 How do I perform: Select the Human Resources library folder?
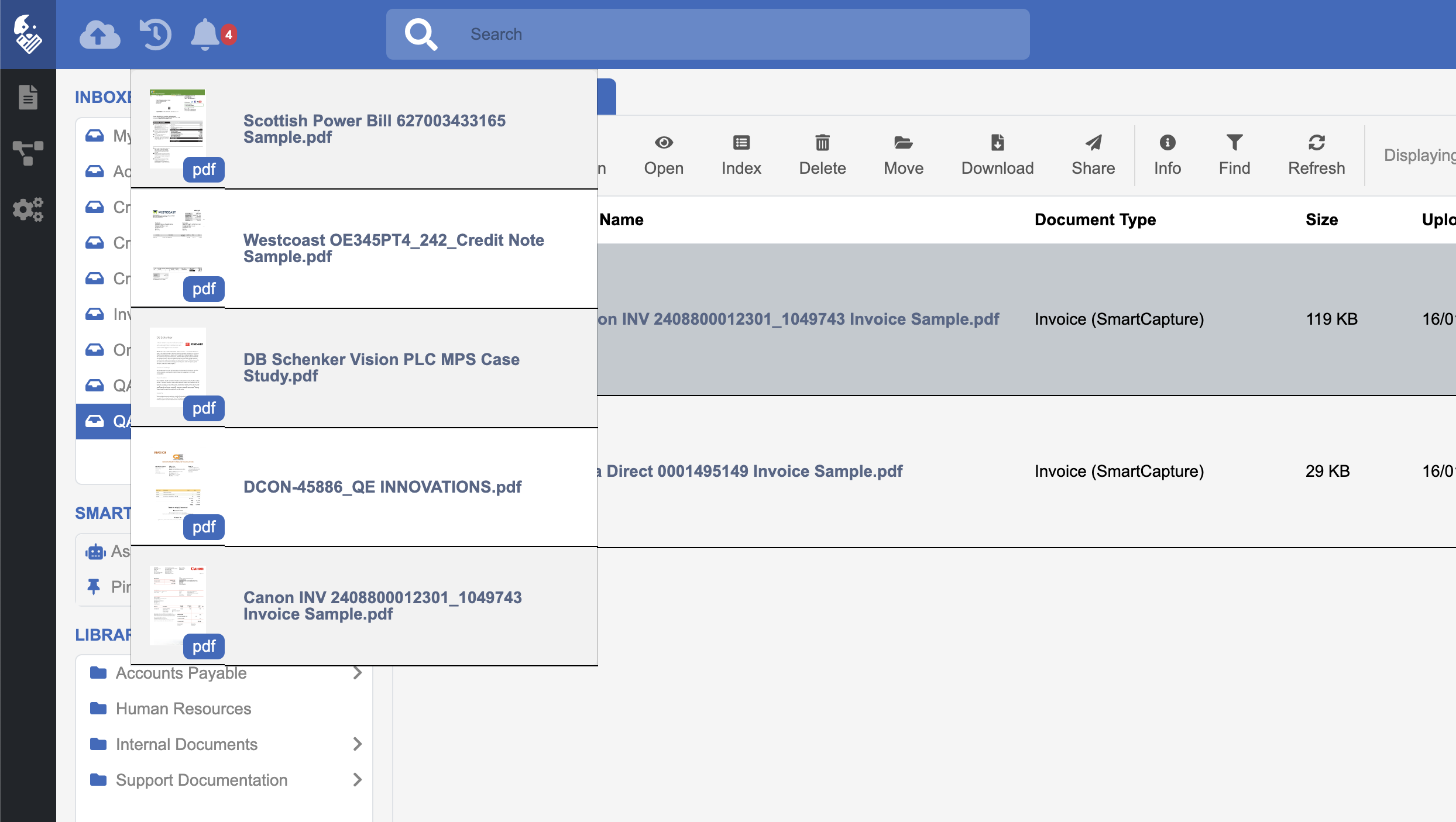(x=183, y=708)
